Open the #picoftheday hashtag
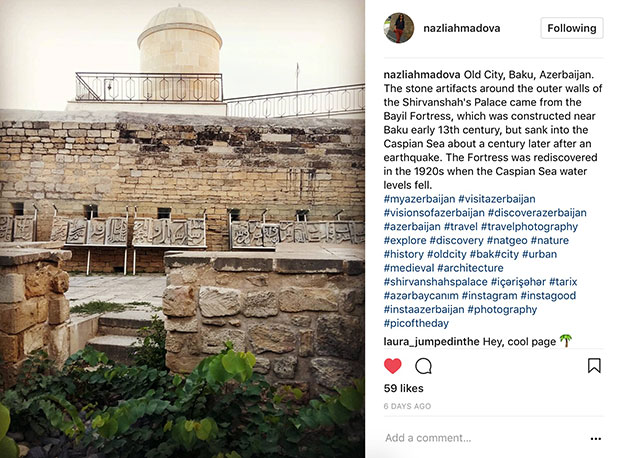The height and width of the screenshot is (458, 620). (416, 323)
